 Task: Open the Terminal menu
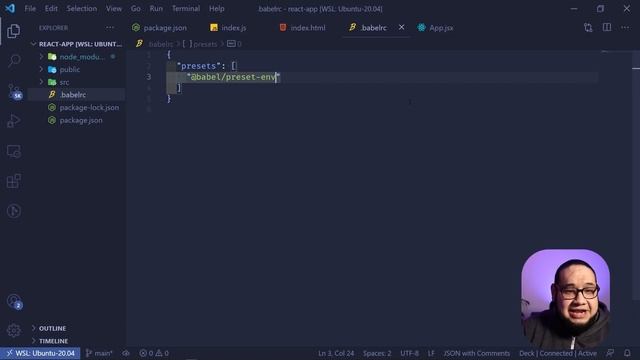click(x=186, y=9)
